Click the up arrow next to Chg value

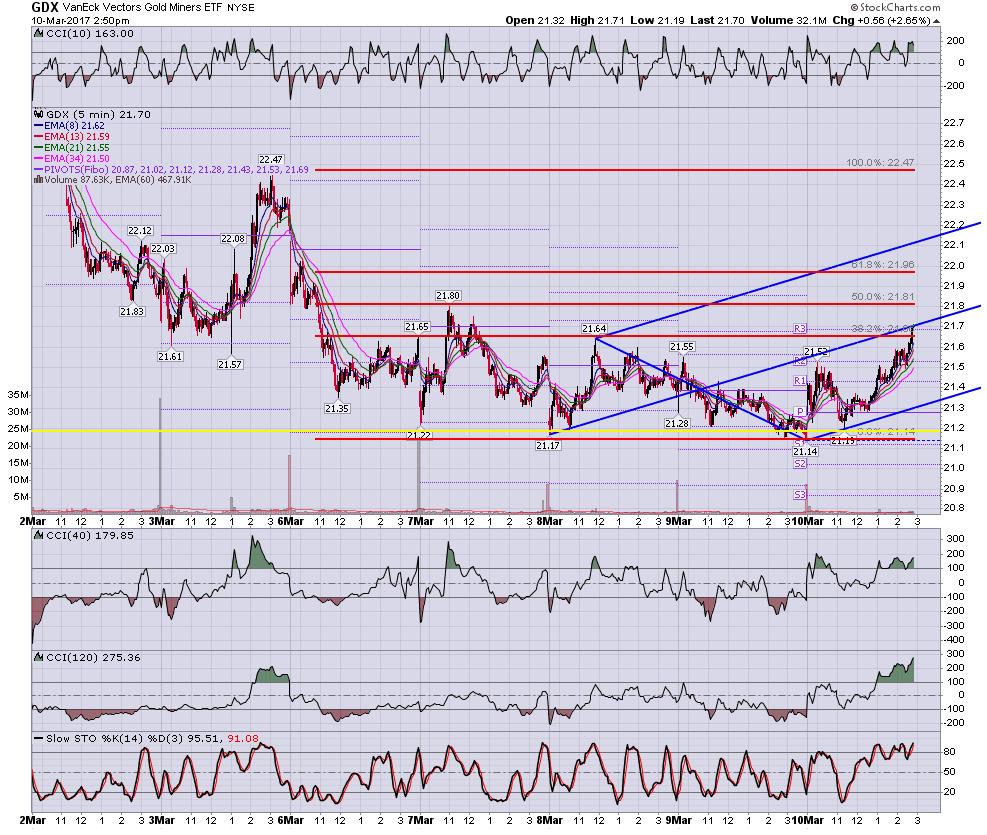936,21
